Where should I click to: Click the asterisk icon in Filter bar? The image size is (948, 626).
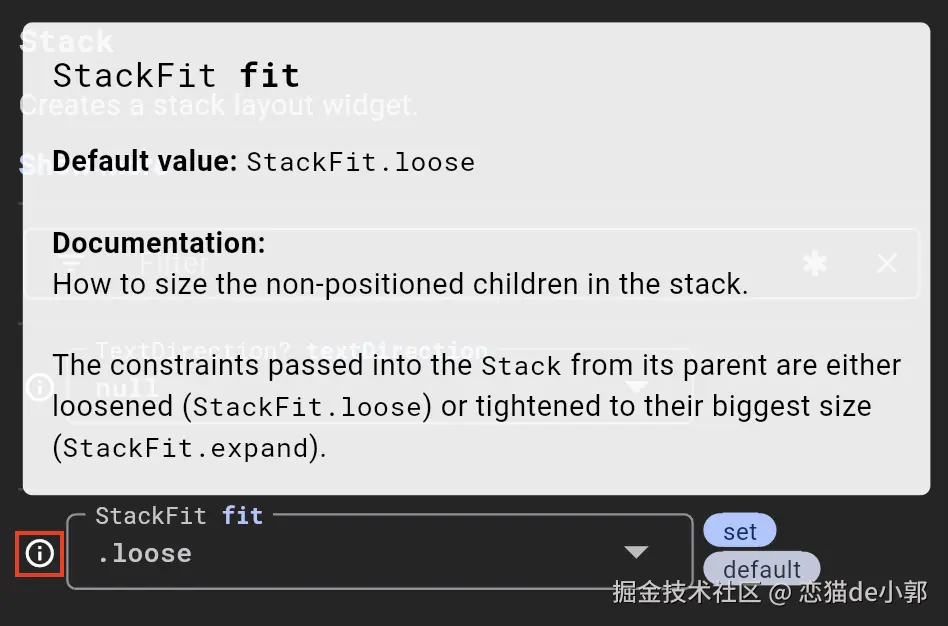point(815,264)
